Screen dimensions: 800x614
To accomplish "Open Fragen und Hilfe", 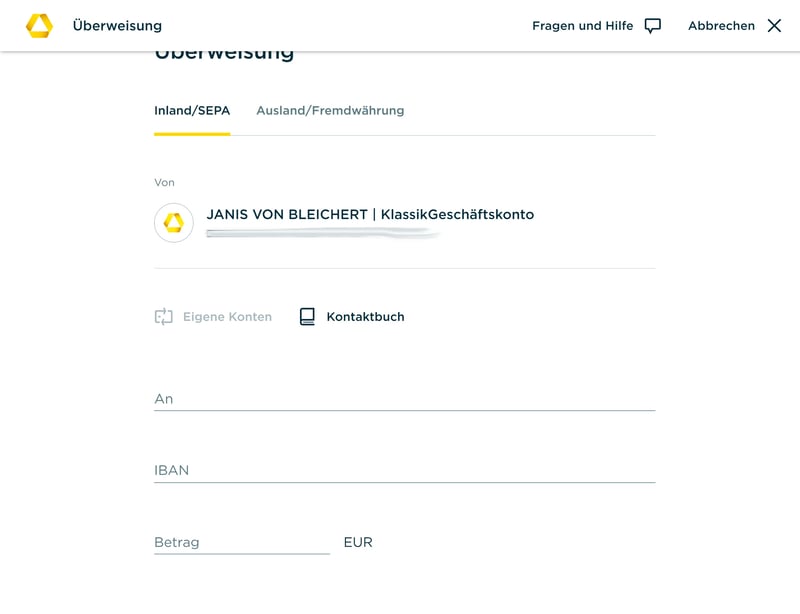I will click(582, 26).
